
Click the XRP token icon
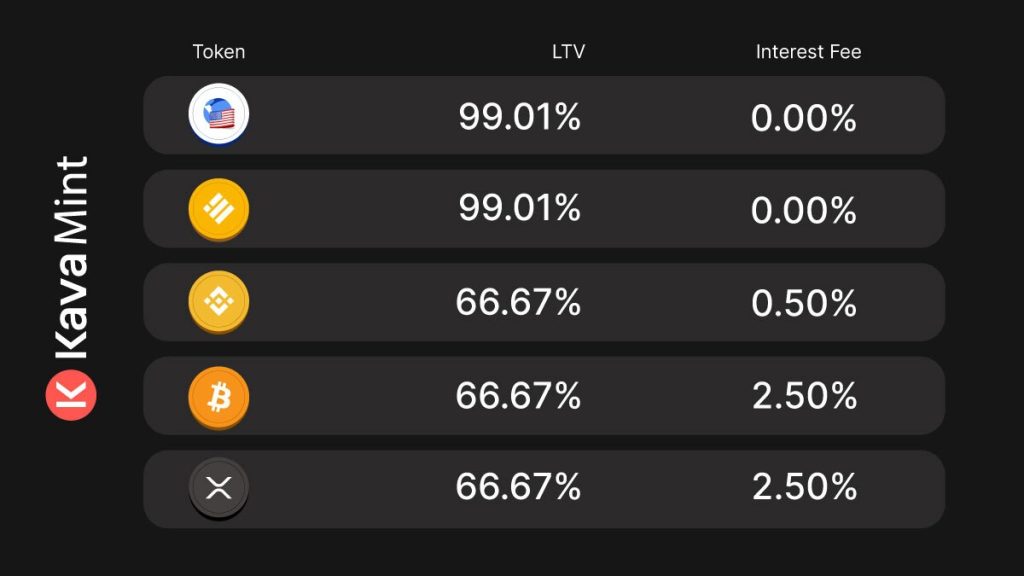coord(219,488)
